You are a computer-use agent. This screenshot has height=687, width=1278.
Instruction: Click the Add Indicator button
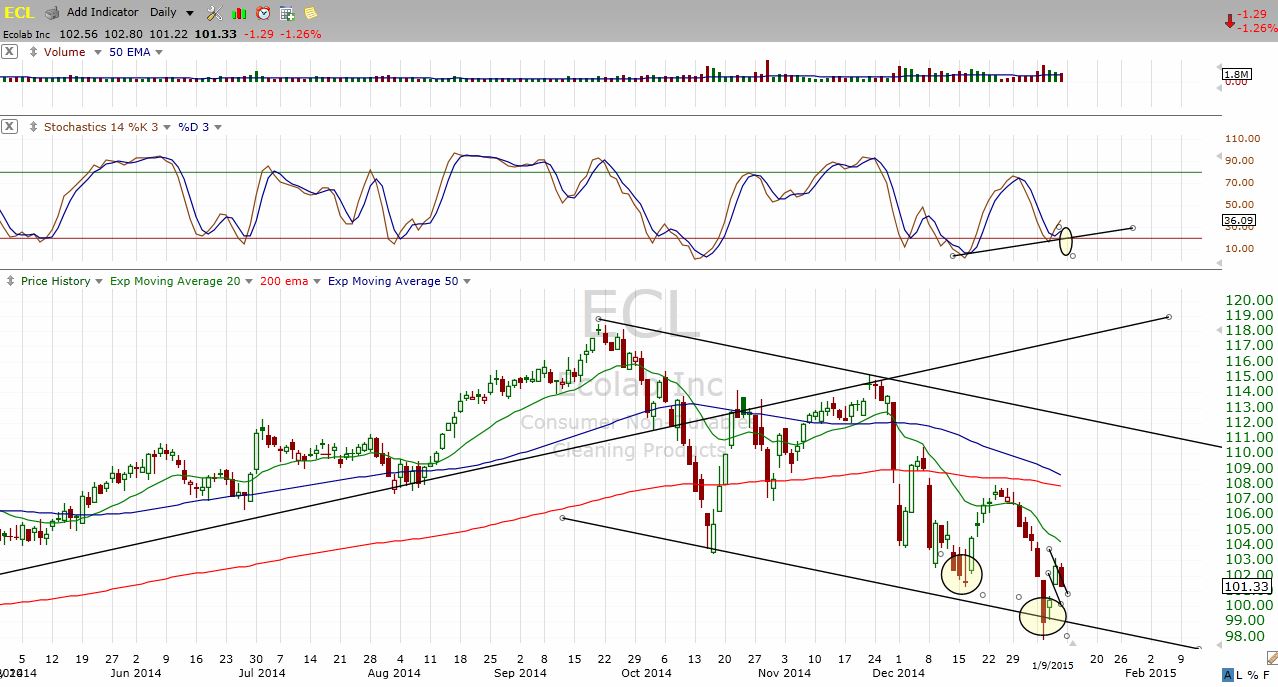(102, 13)
